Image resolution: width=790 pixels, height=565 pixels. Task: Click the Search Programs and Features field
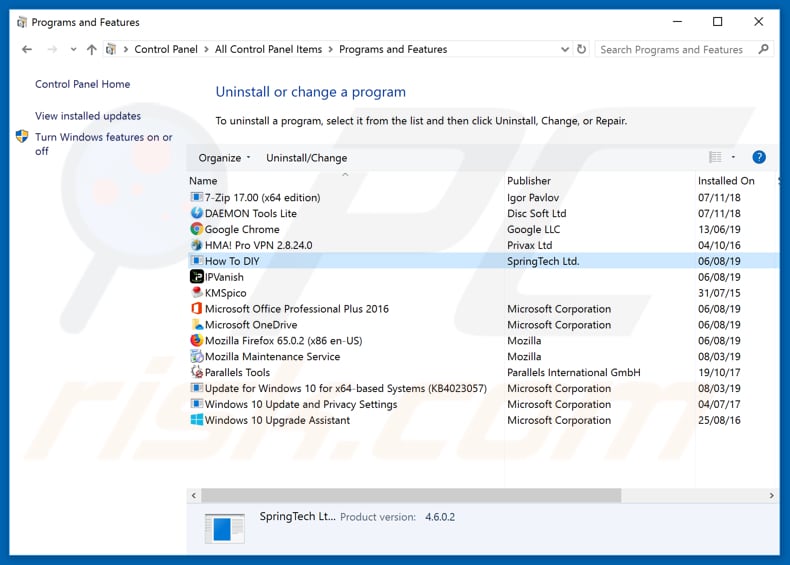point(684,49)
